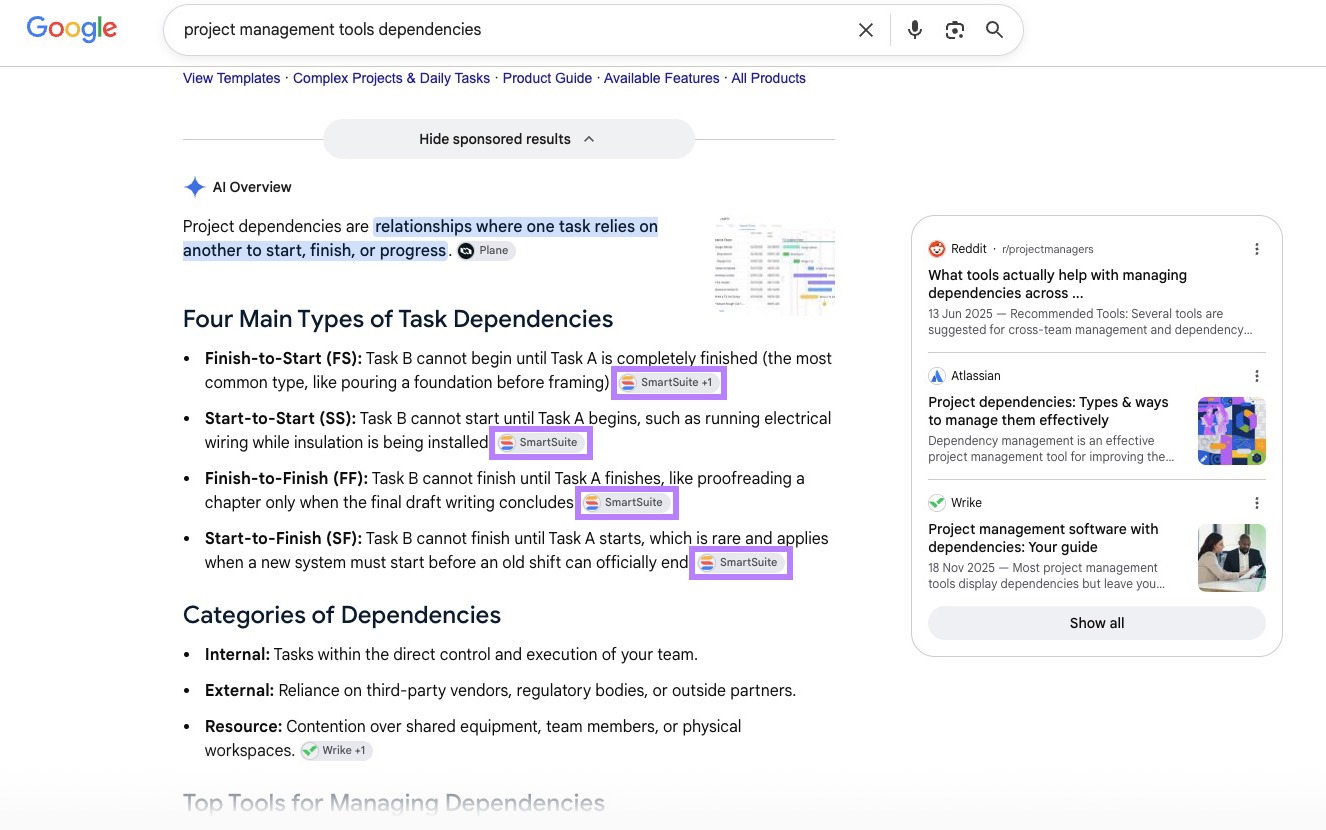Screen dimensions: 1326x830
Task: Clear the search query with X icon
Action: 866,30
